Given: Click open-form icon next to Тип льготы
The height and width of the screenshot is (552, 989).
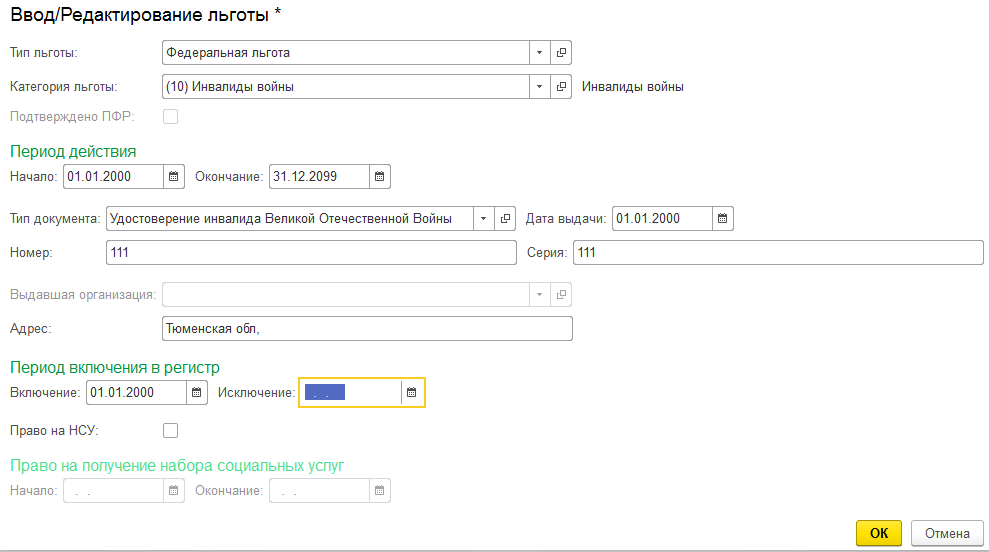Looking at the screenshot, I should pos(561,53).
